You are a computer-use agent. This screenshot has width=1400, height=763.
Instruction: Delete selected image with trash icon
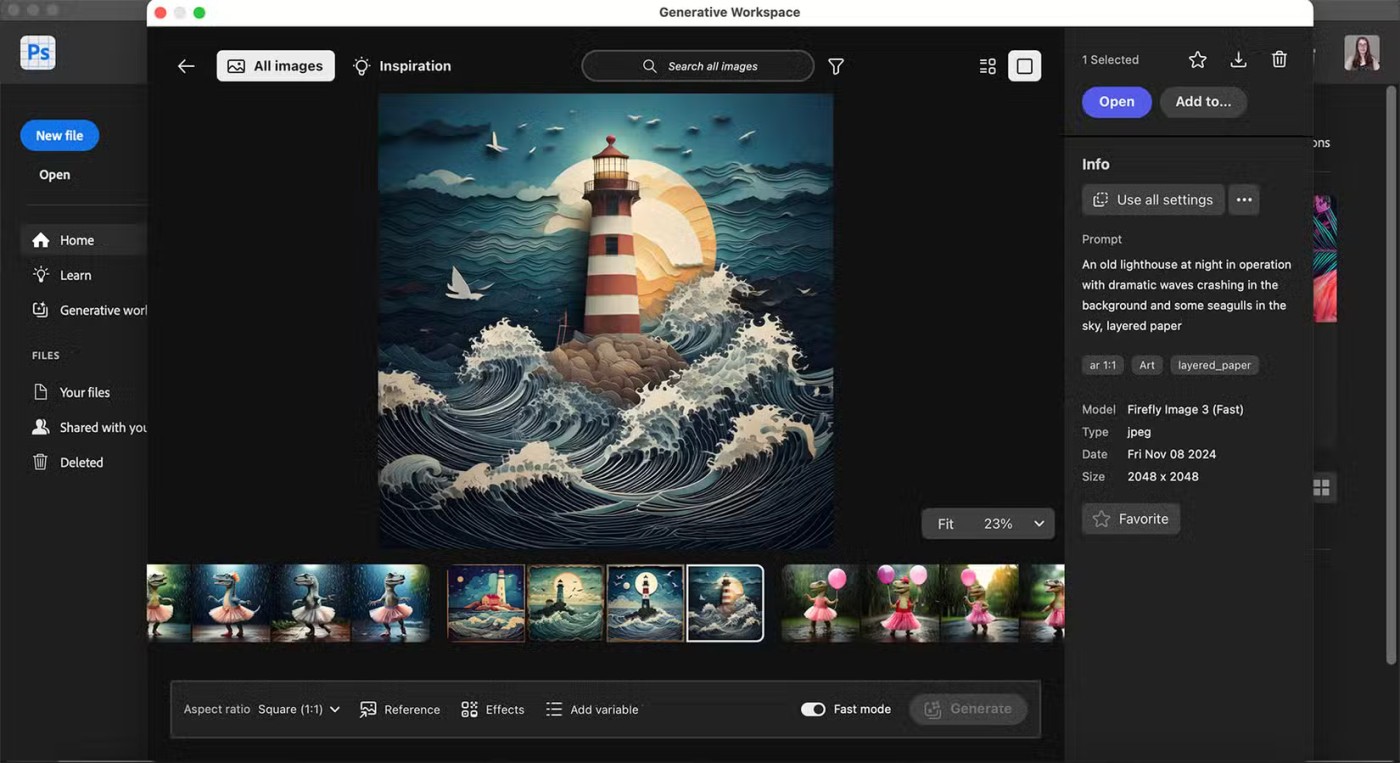[x=1279, y=60]
